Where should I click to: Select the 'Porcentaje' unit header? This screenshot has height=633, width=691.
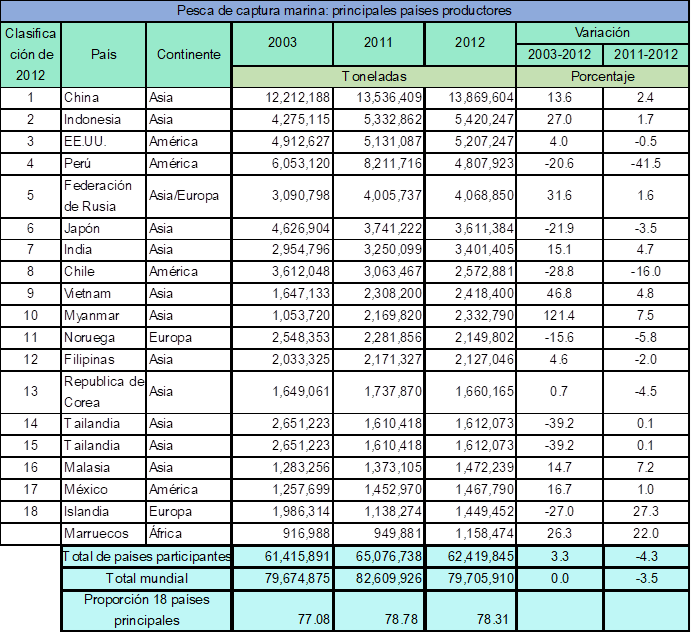click(602, 76)
